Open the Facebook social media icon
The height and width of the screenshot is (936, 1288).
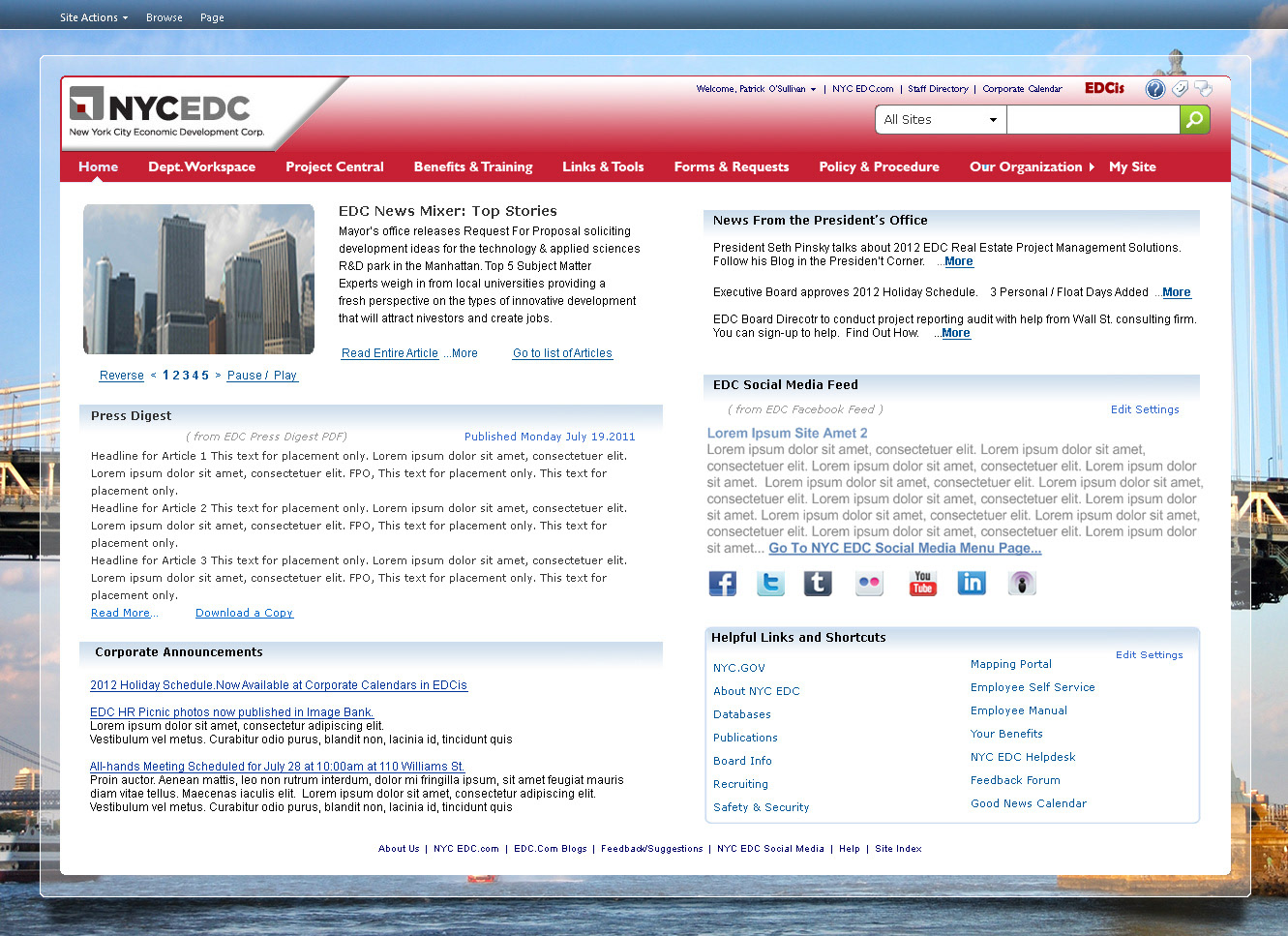[x=723, y=583]
